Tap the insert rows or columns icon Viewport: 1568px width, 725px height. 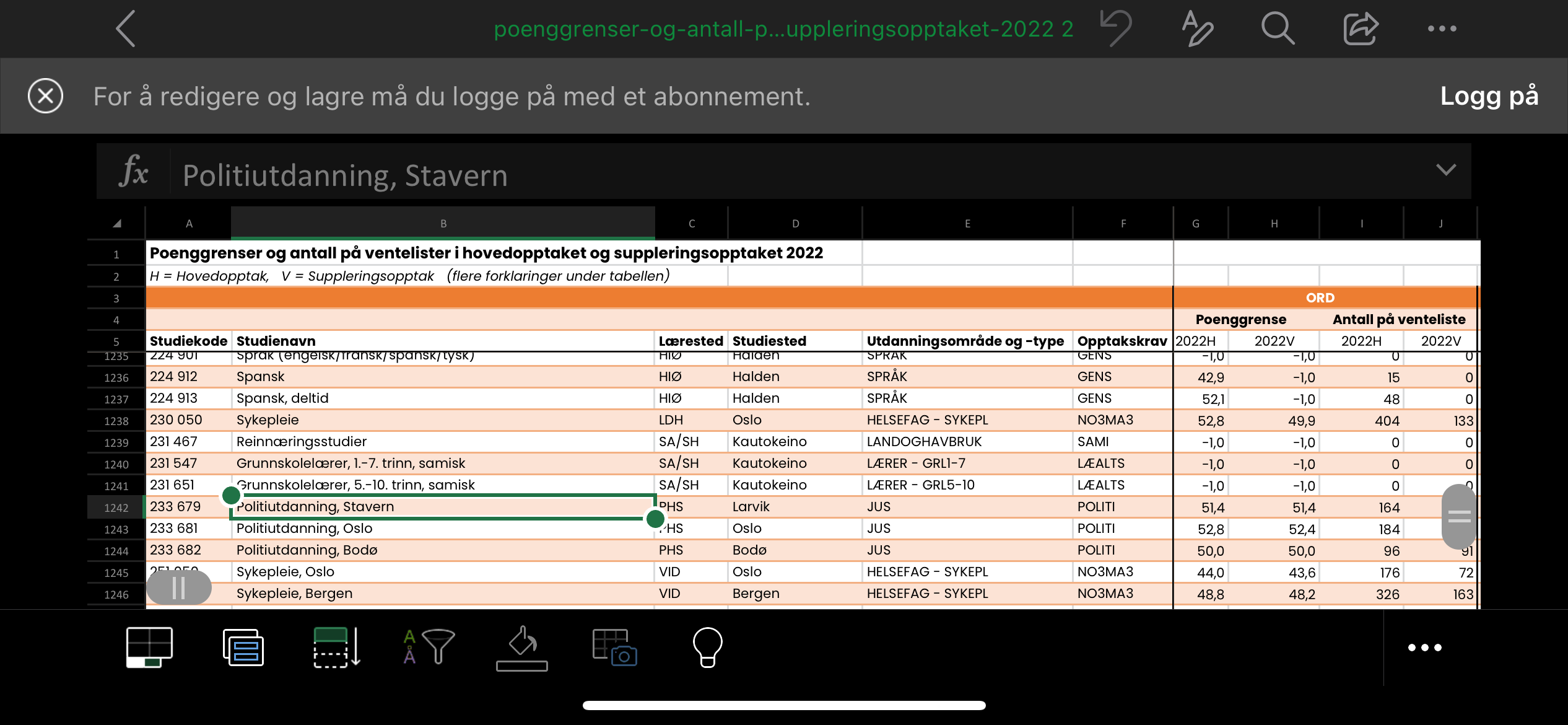tap(336, 648)
